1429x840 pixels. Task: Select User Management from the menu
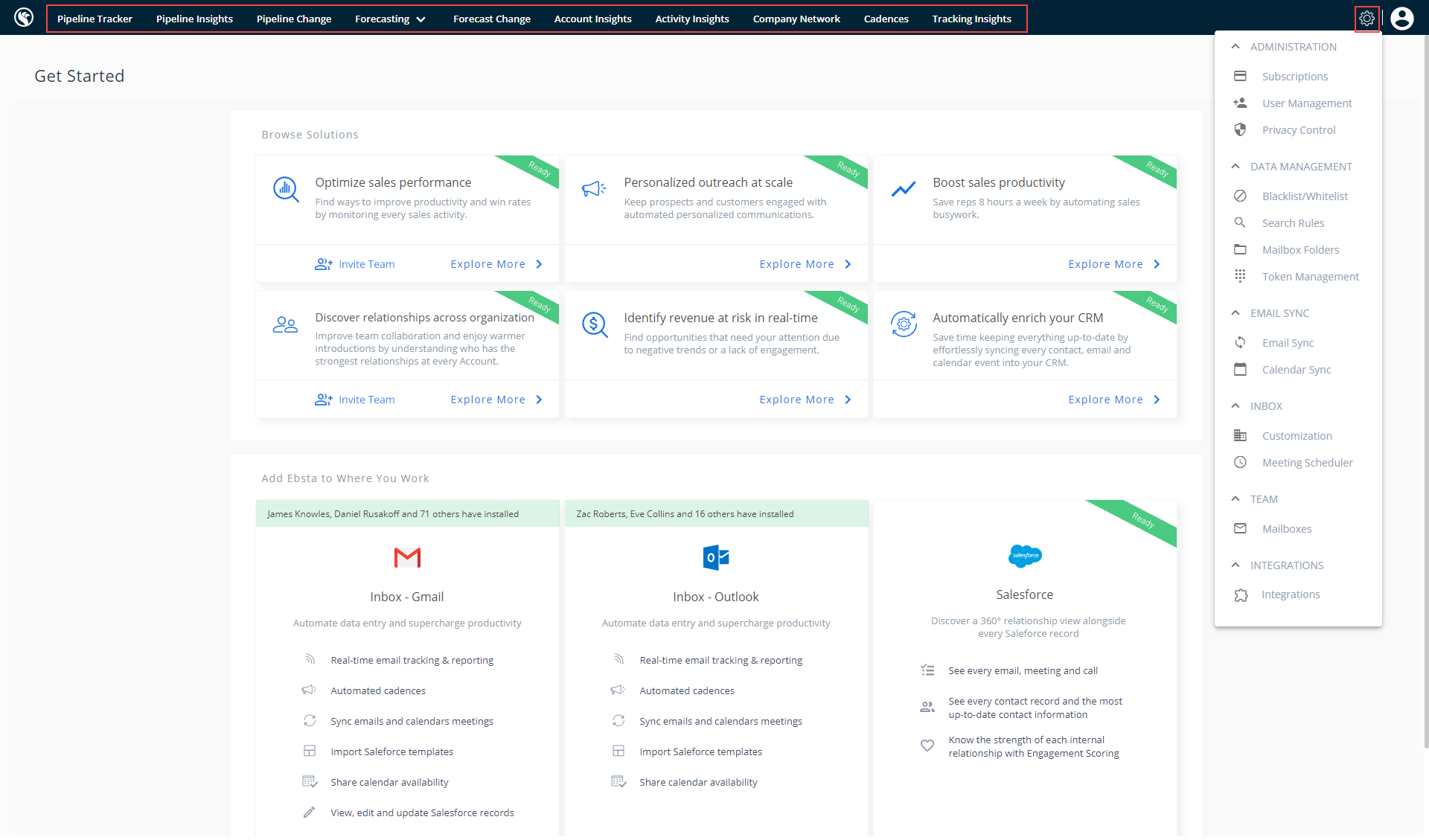1306,103
